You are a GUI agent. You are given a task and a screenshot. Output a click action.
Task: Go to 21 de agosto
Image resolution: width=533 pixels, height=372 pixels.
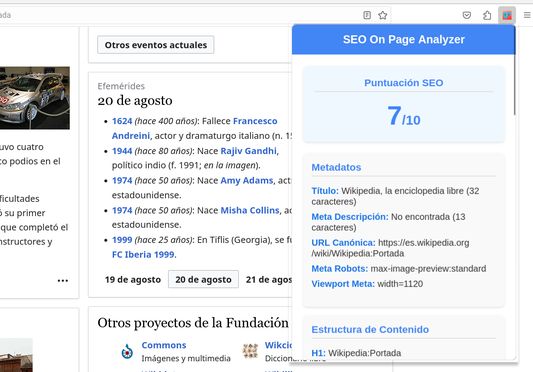(269, 280)
